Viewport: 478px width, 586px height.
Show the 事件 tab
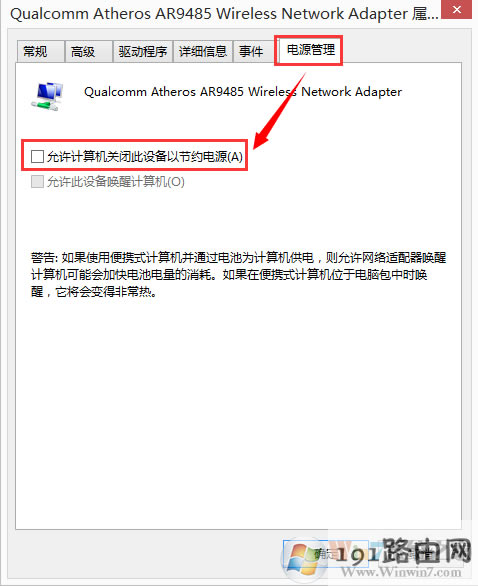(x=254, y=51)
